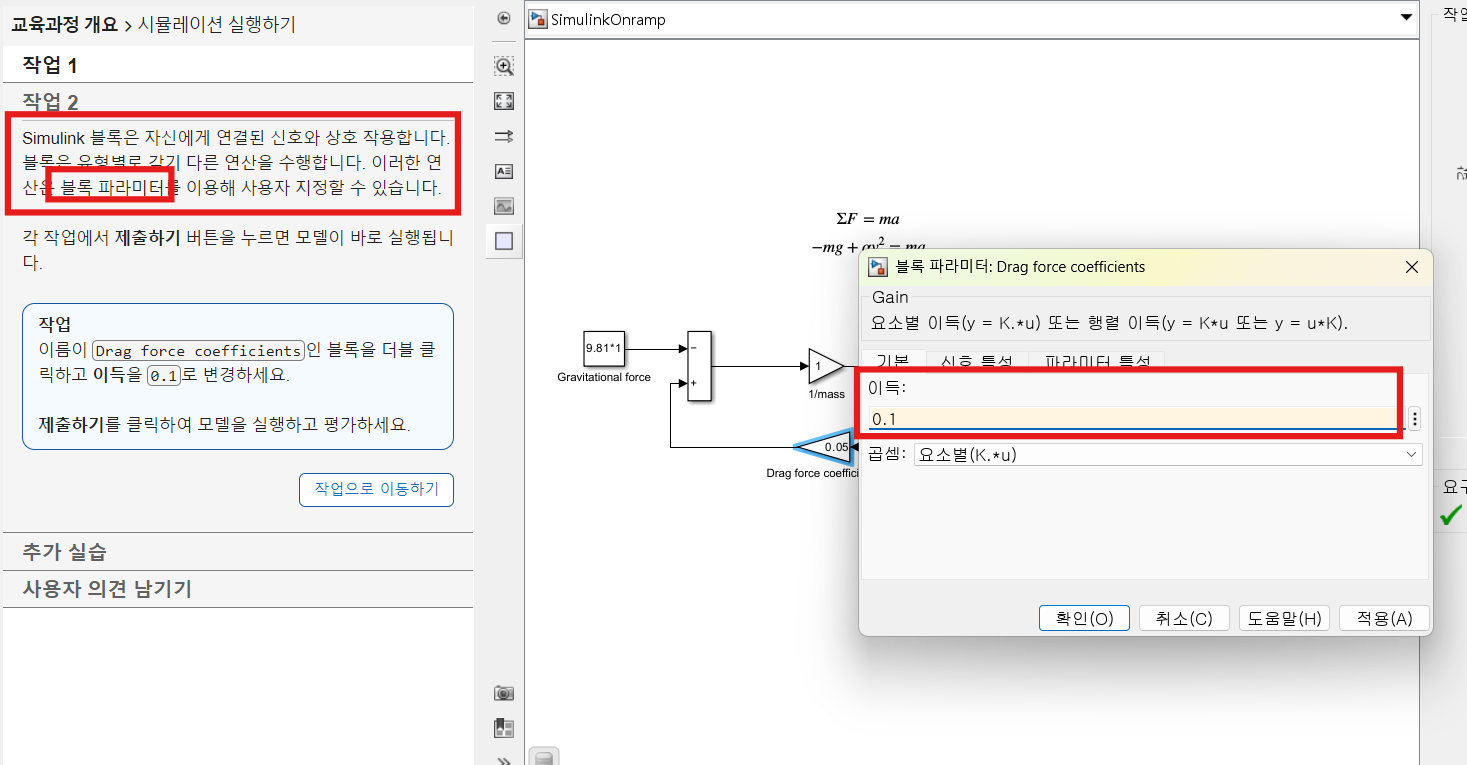Image resolution: width=1467 pixels, height=765 pixels.
Task: Toggle the sample time arrows icon
Action: click(x=504, y=136)
